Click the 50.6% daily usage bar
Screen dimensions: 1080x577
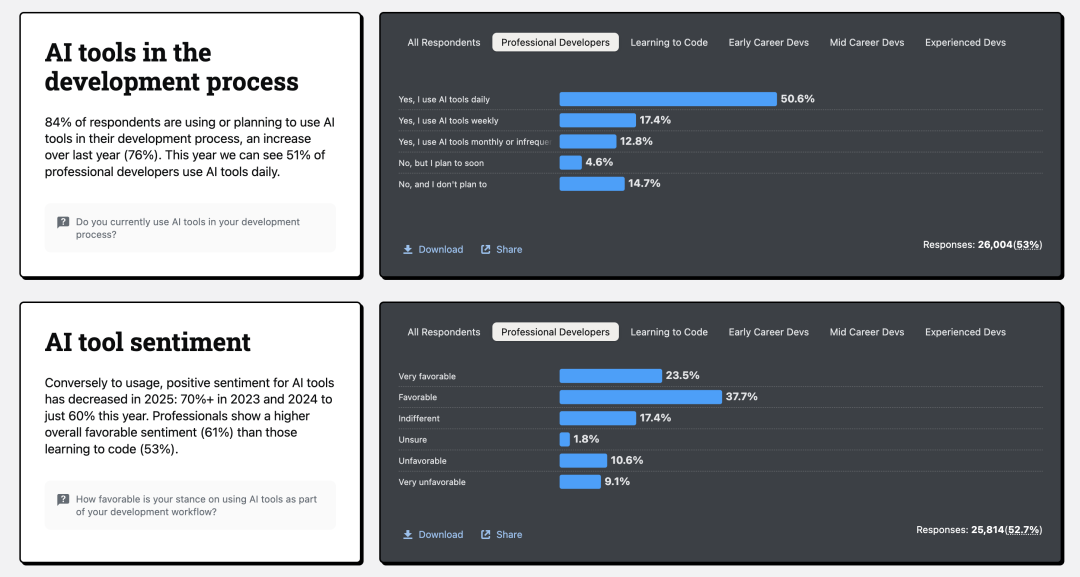[667, 99]
